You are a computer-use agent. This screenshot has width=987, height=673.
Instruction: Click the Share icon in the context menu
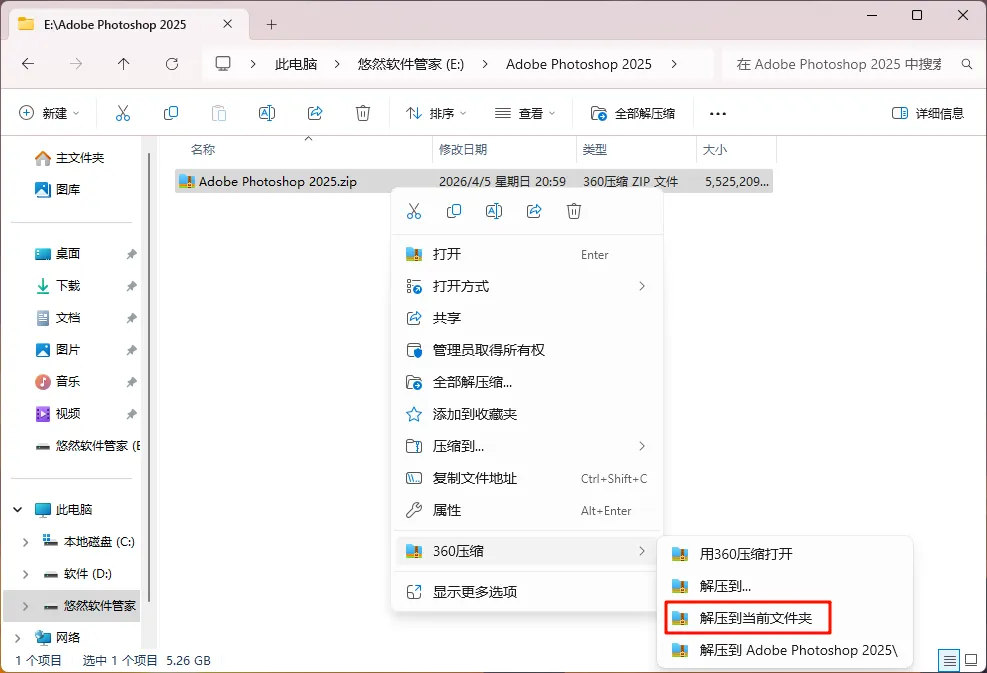[534, 211]
